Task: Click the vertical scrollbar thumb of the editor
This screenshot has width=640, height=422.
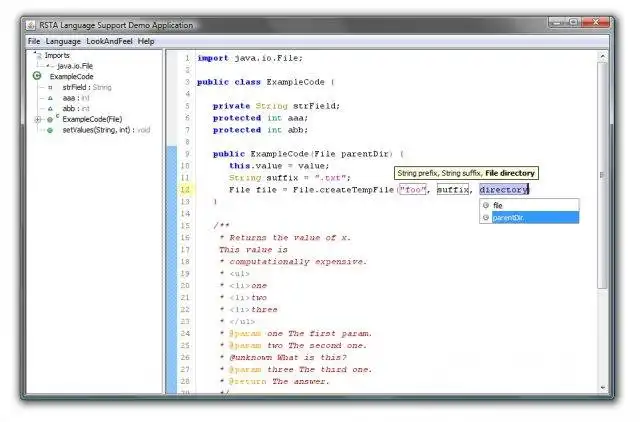Action: point(602,175)
